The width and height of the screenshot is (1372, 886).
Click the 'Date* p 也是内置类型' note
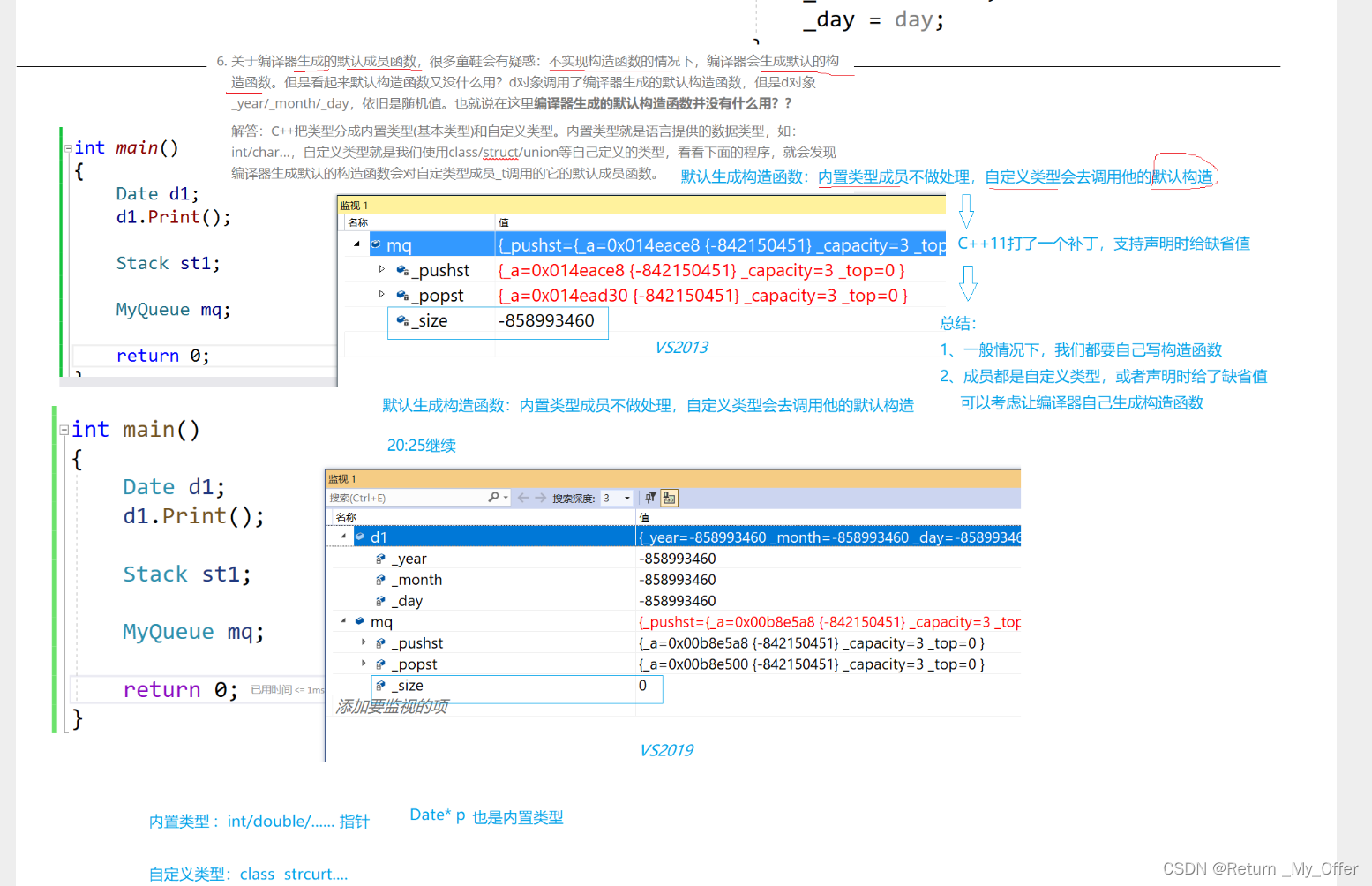point(486,816)
